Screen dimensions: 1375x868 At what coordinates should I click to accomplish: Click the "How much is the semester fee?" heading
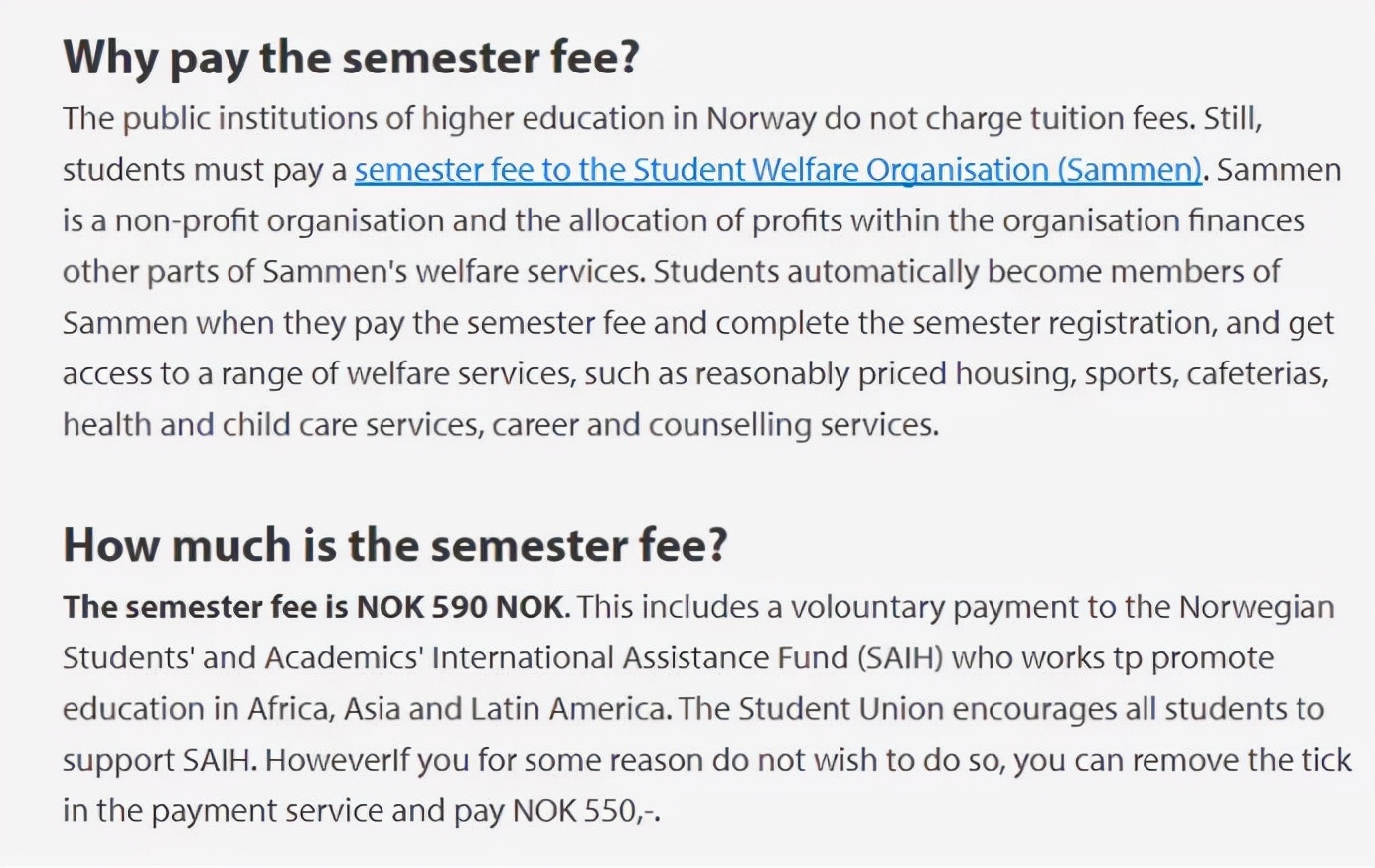pos(394,545)
